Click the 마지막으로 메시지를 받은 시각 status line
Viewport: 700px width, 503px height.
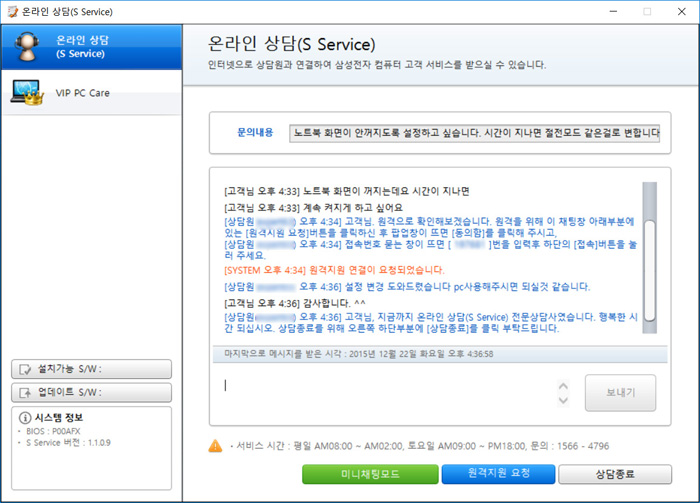click(x=359, y=354)
